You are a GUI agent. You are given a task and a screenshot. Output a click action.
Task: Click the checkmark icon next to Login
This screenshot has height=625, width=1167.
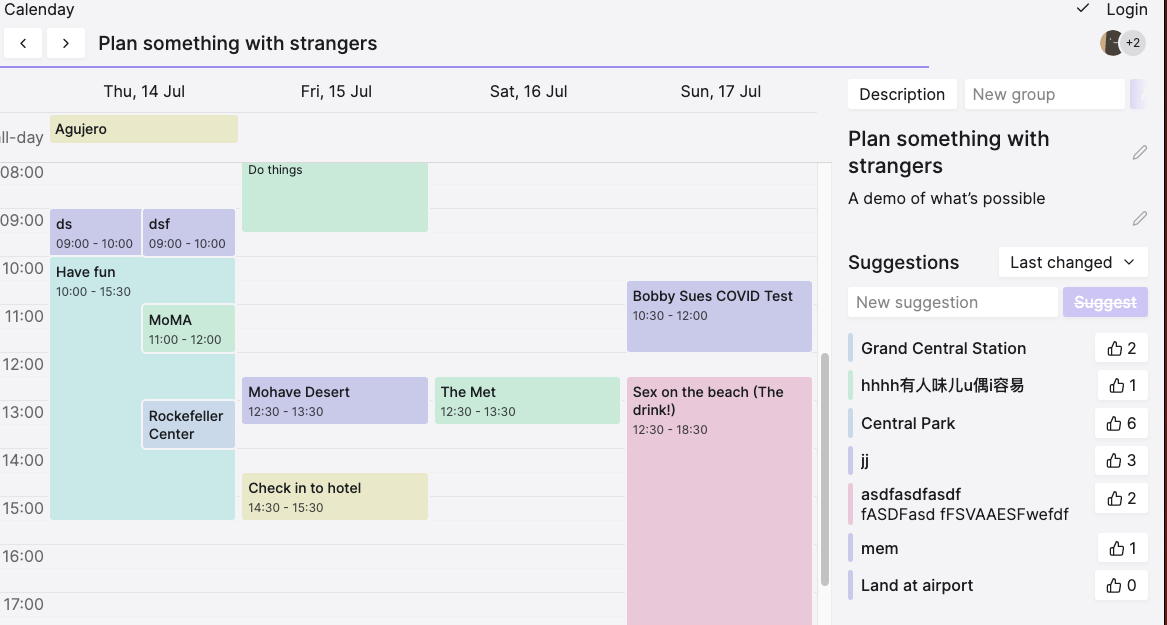(1083, 9)
